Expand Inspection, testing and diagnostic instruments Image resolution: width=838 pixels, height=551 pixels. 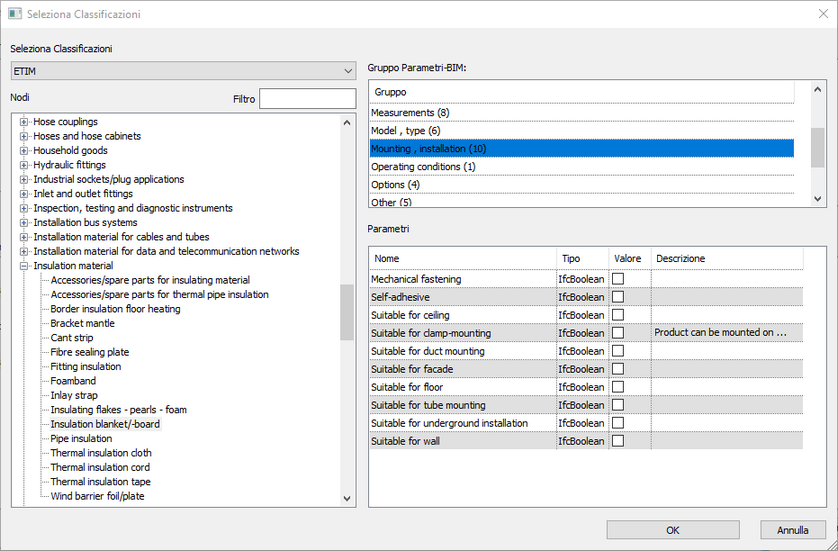[x=24, y=208]
